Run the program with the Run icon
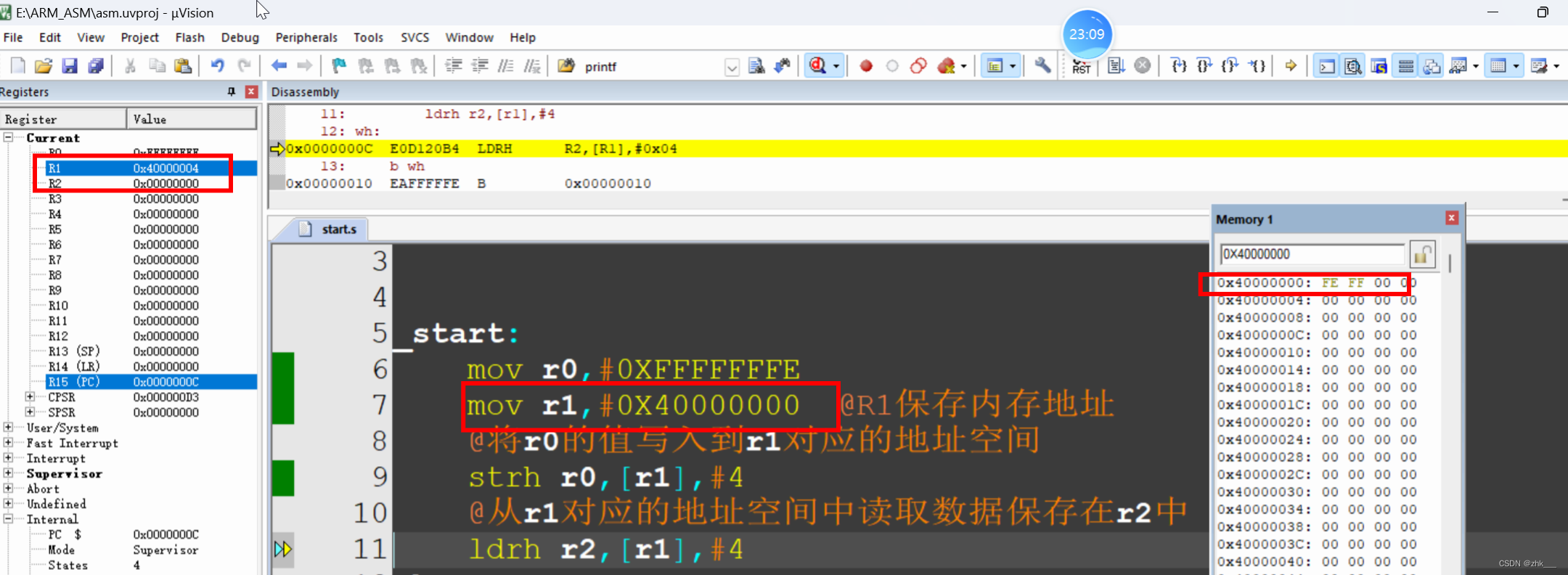 (1116, 66)
